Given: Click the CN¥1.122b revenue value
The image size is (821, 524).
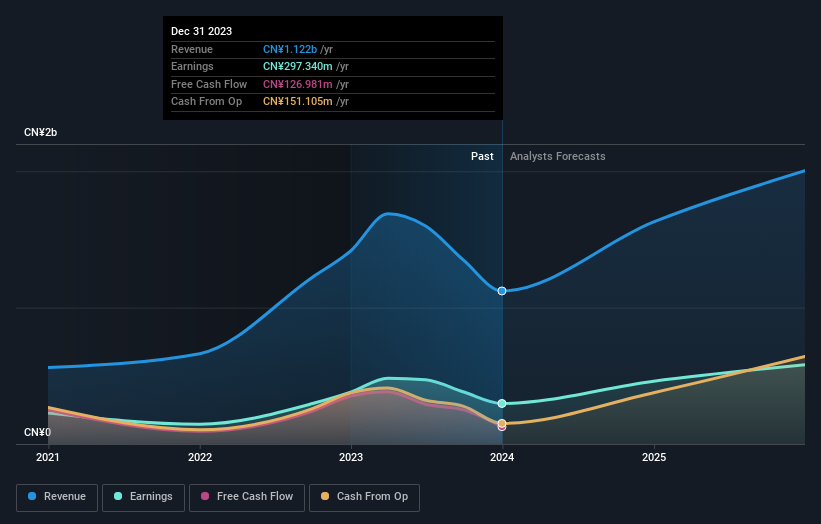Looking at the screenshot, I should (290, 49).
